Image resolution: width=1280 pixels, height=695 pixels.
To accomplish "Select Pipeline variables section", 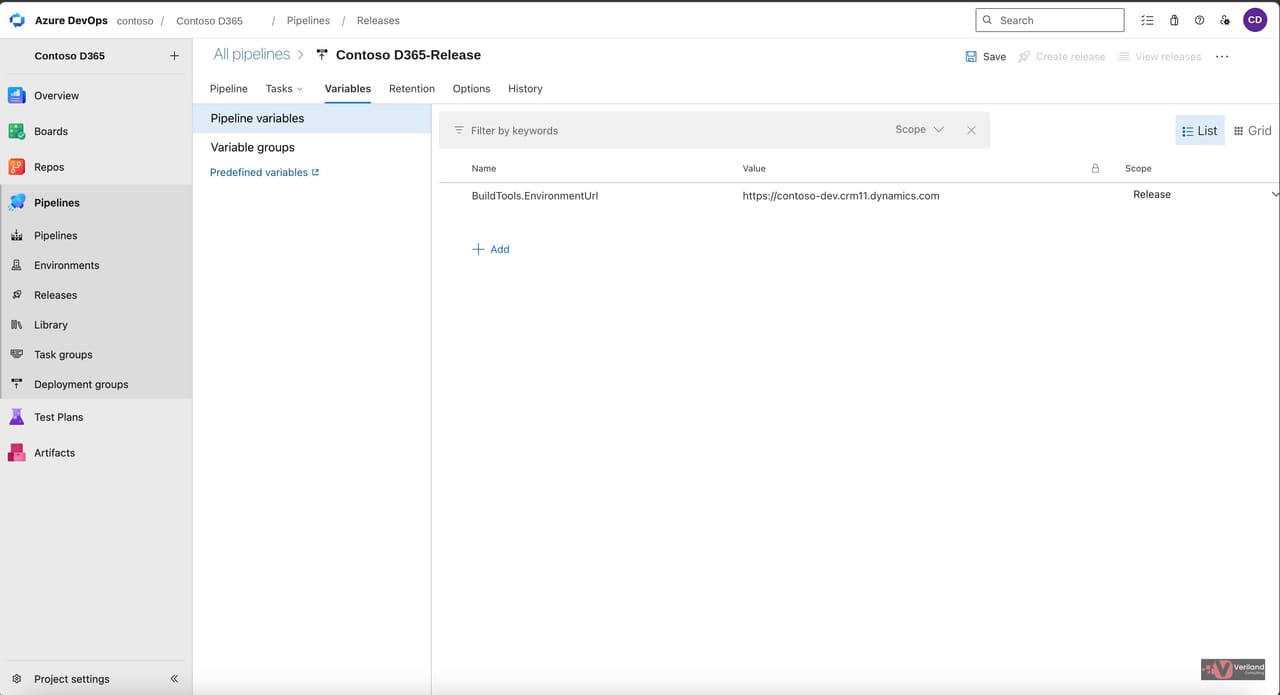I will point(311,118).
